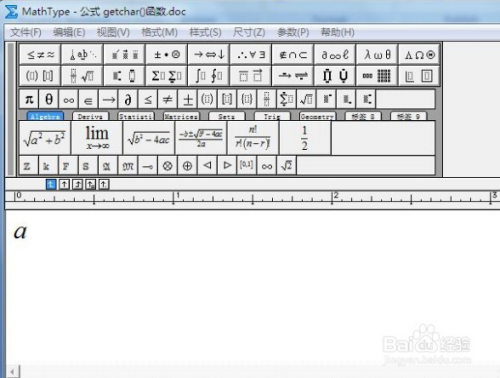Screen dimensions: 500x378
Task: Open the 编辑(E) menu
Action: (69, 32)
